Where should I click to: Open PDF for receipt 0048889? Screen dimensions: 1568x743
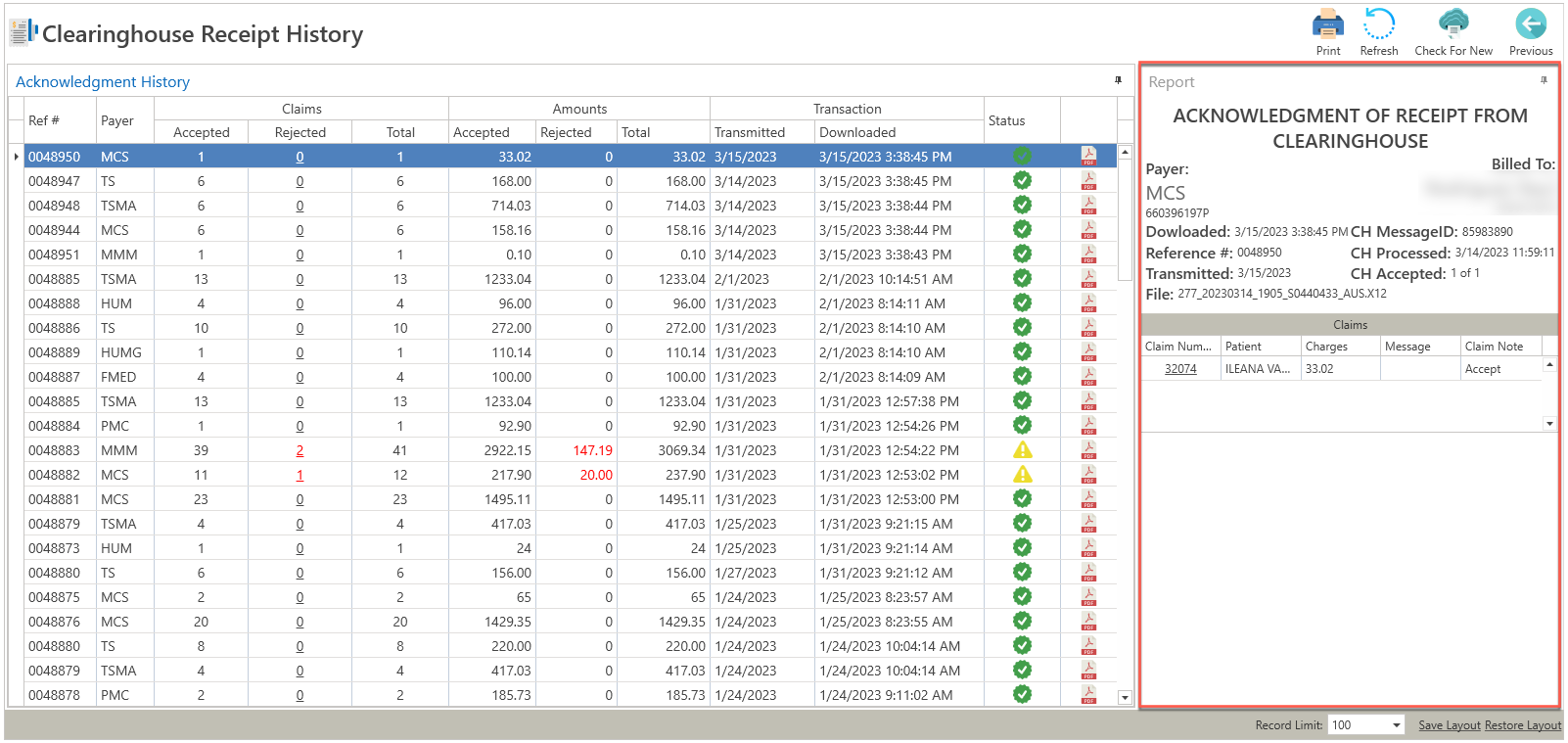(1088, 351)
